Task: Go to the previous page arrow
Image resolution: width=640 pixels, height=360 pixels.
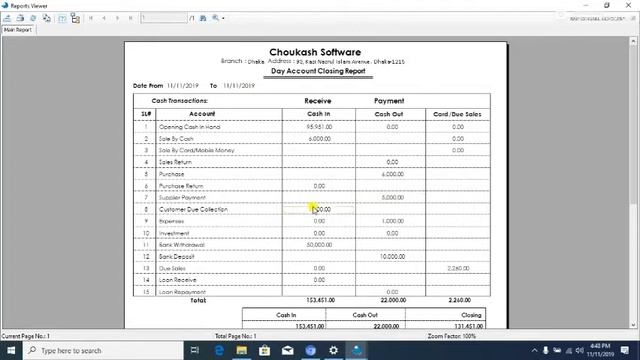Action: pos(104,18)
